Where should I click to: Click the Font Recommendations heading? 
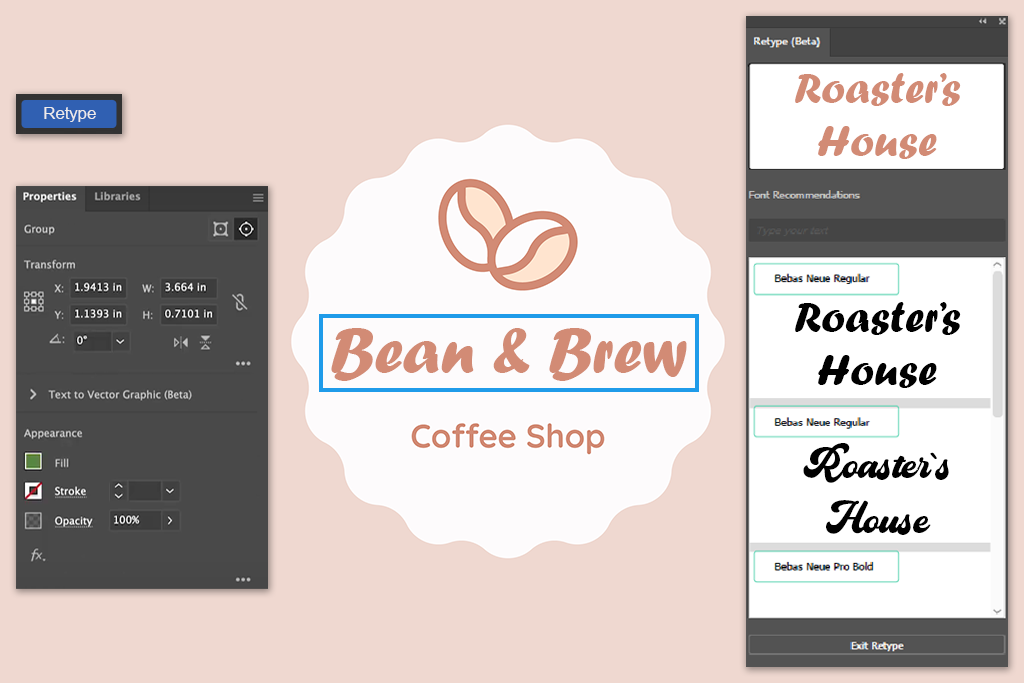[804, 195]
